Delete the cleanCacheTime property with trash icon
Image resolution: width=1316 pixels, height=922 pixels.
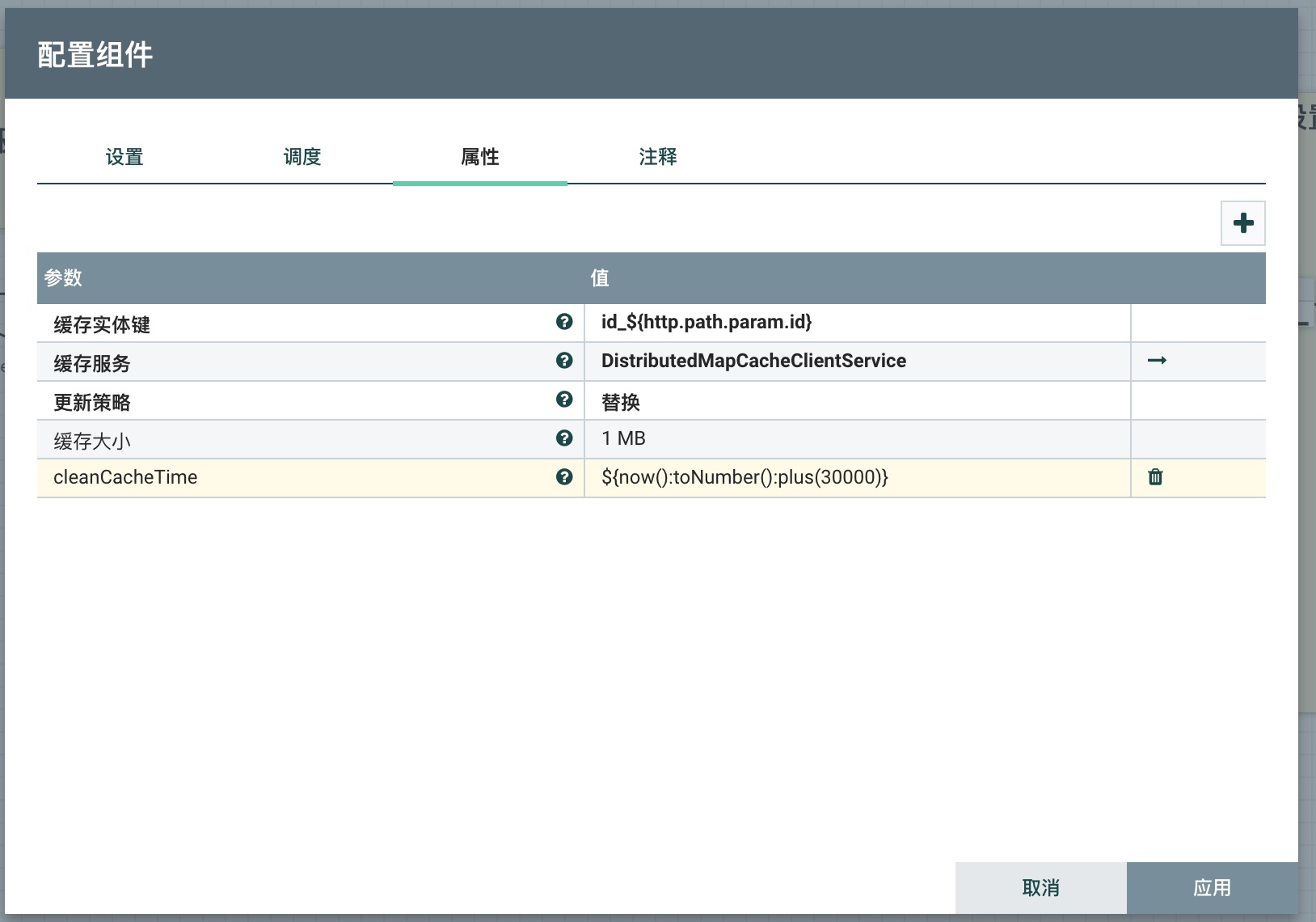(x=1155, y=477)
